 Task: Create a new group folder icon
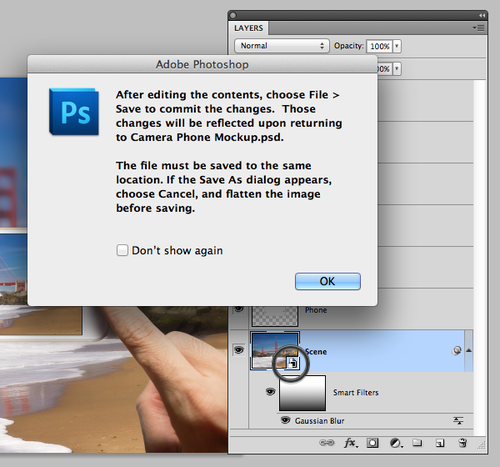pyautogui.click(x=417, y=443)
